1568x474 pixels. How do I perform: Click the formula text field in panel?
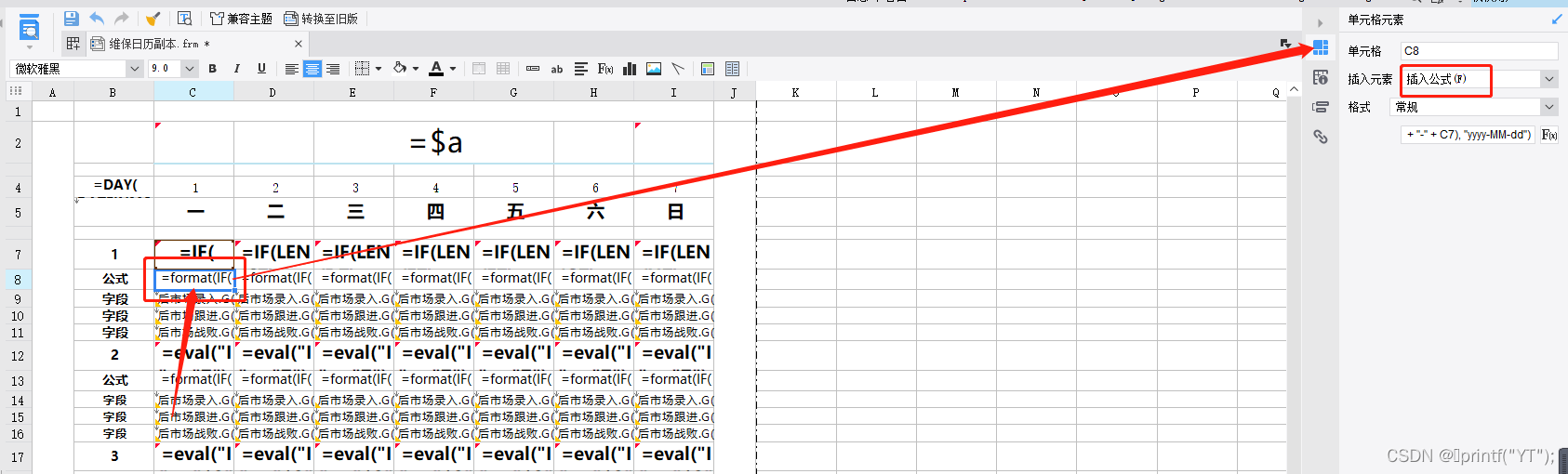pyautogui.click(x=1469, y=135)
